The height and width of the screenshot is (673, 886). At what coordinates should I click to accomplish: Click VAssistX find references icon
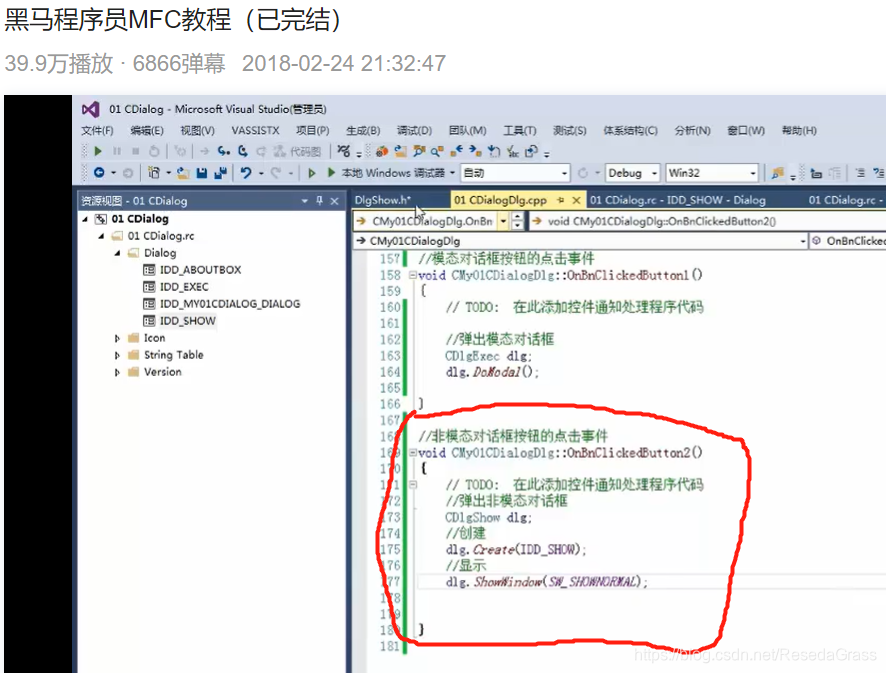[419, 151]
